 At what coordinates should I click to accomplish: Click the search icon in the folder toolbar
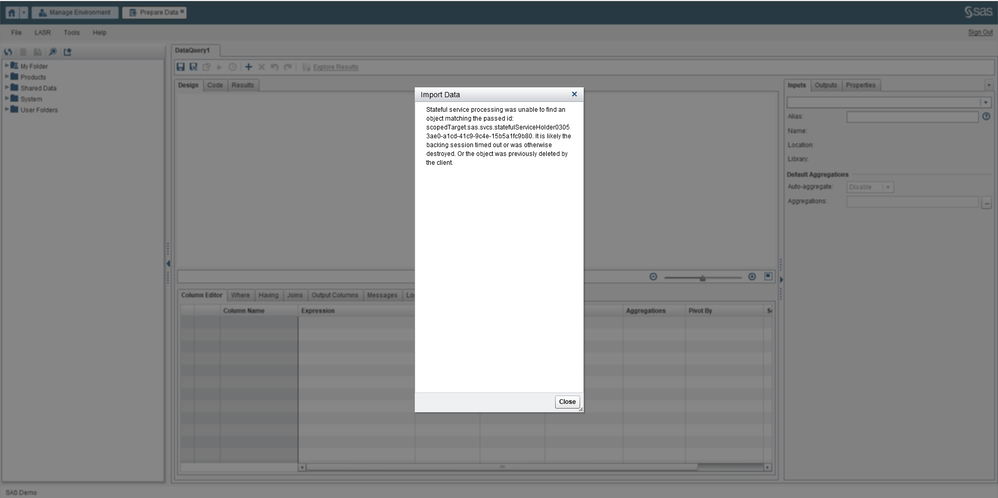[x=53, y=52]
